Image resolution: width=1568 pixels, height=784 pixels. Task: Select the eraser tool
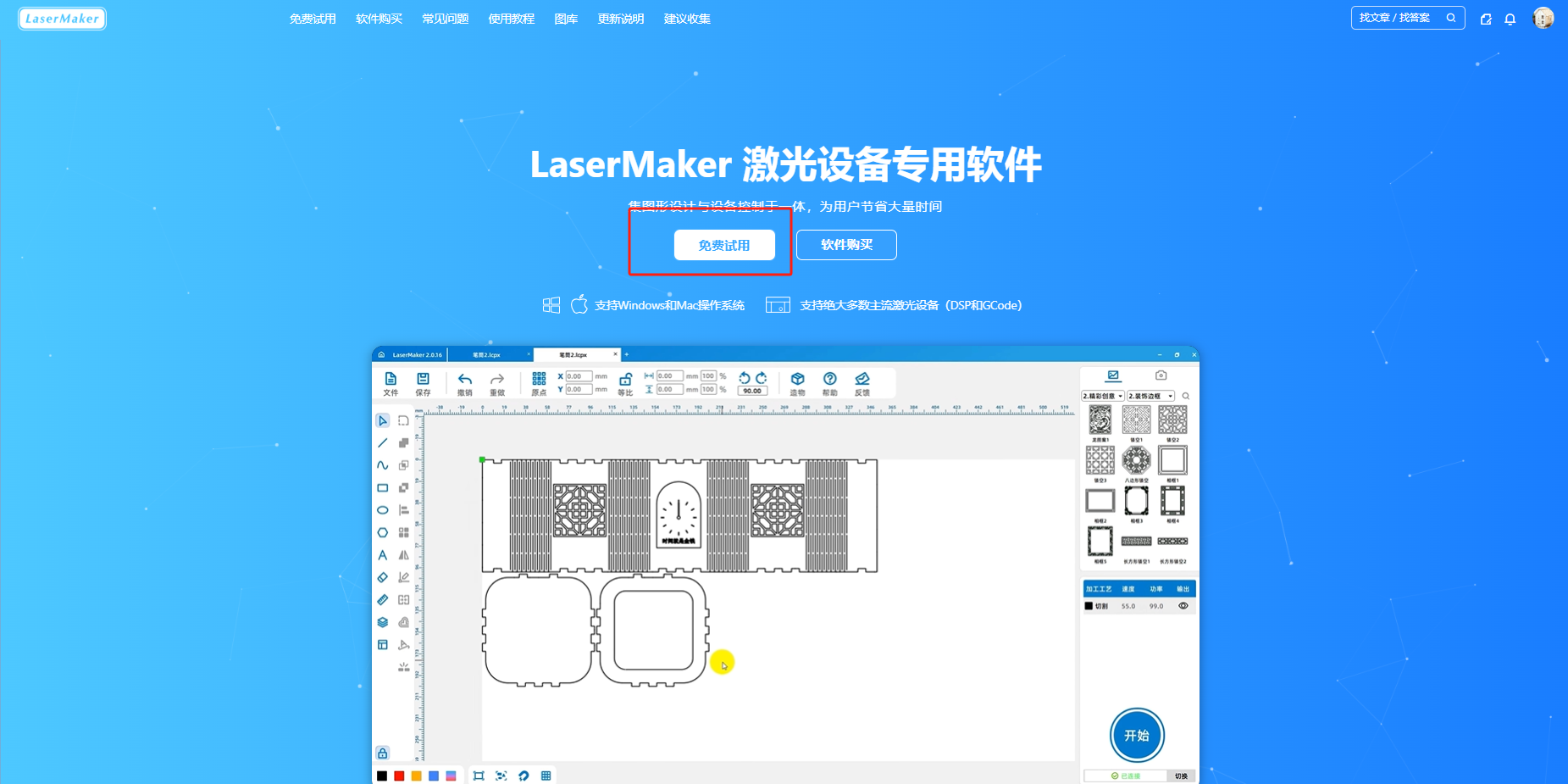383,577
